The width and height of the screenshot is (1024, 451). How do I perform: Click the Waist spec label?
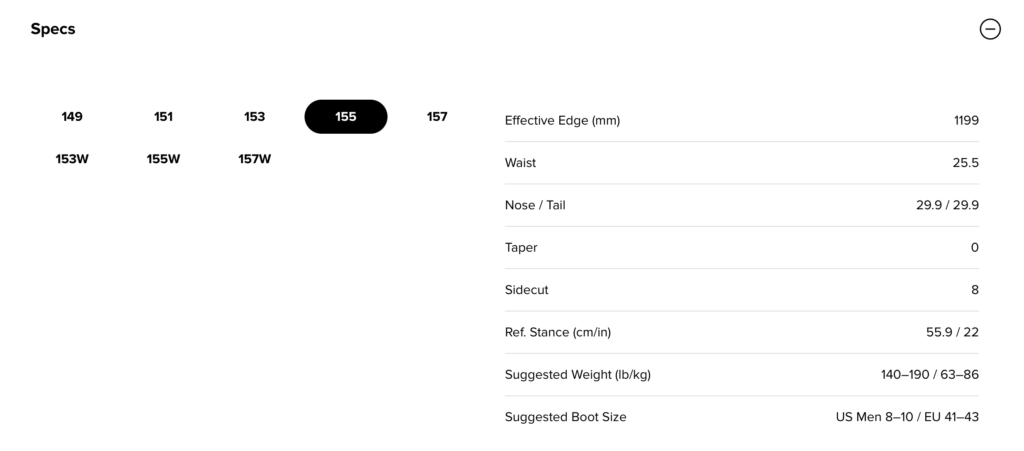[x=520, y=163]
